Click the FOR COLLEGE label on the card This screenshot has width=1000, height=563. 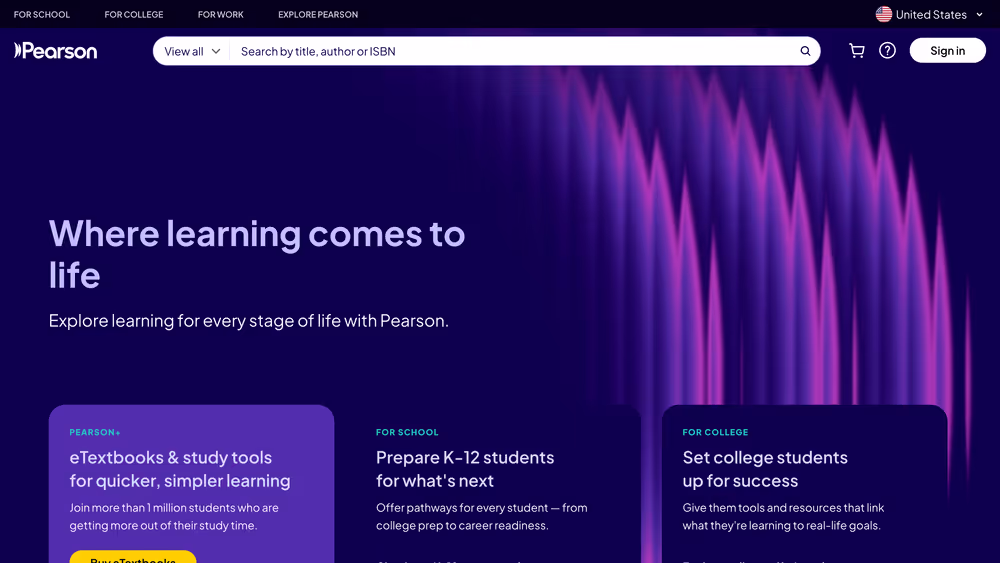click(715, 433)
